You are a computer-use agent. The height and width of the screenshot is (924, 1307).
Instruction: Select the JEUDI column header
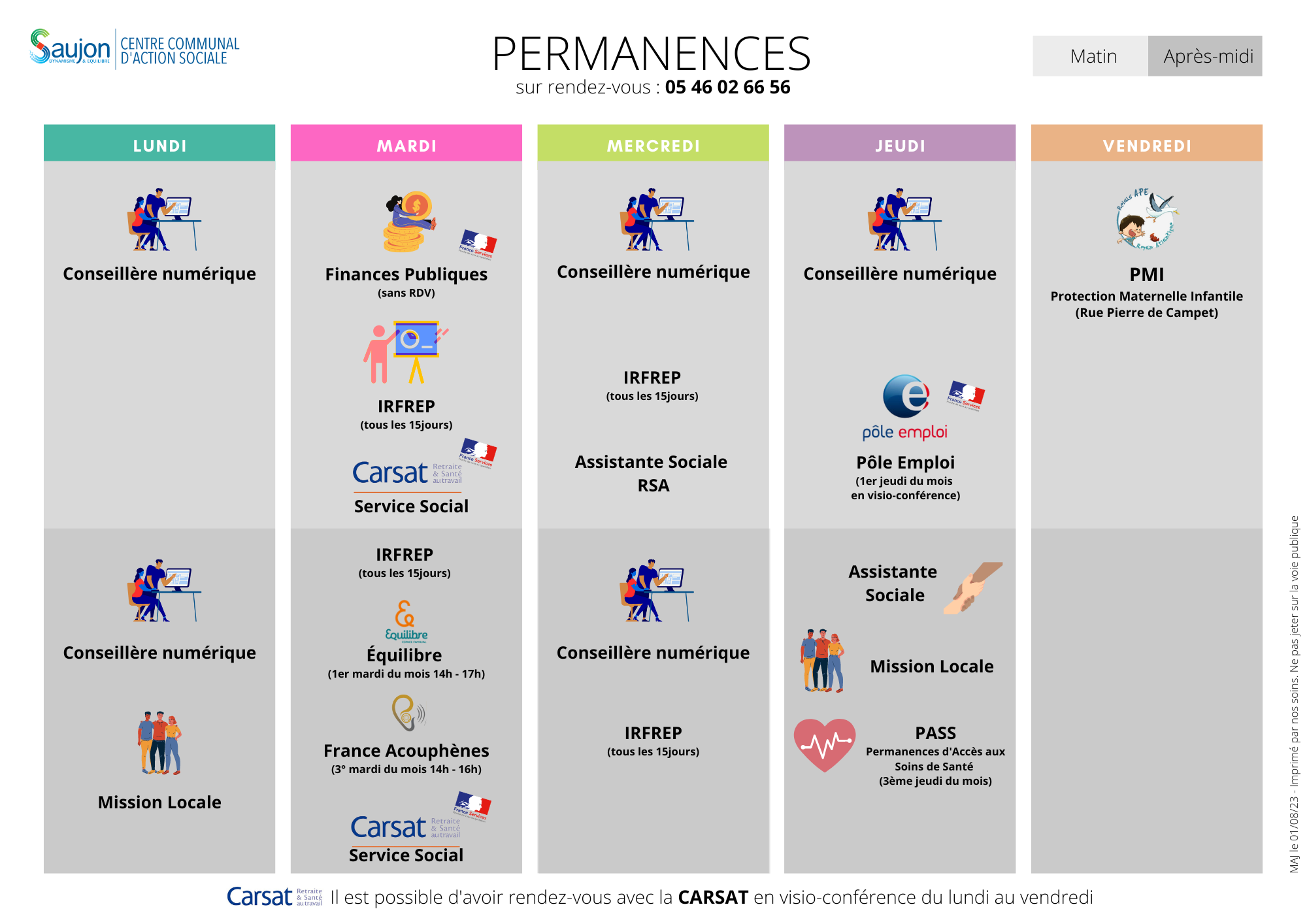pyautogui.click(x=900, y=145)
